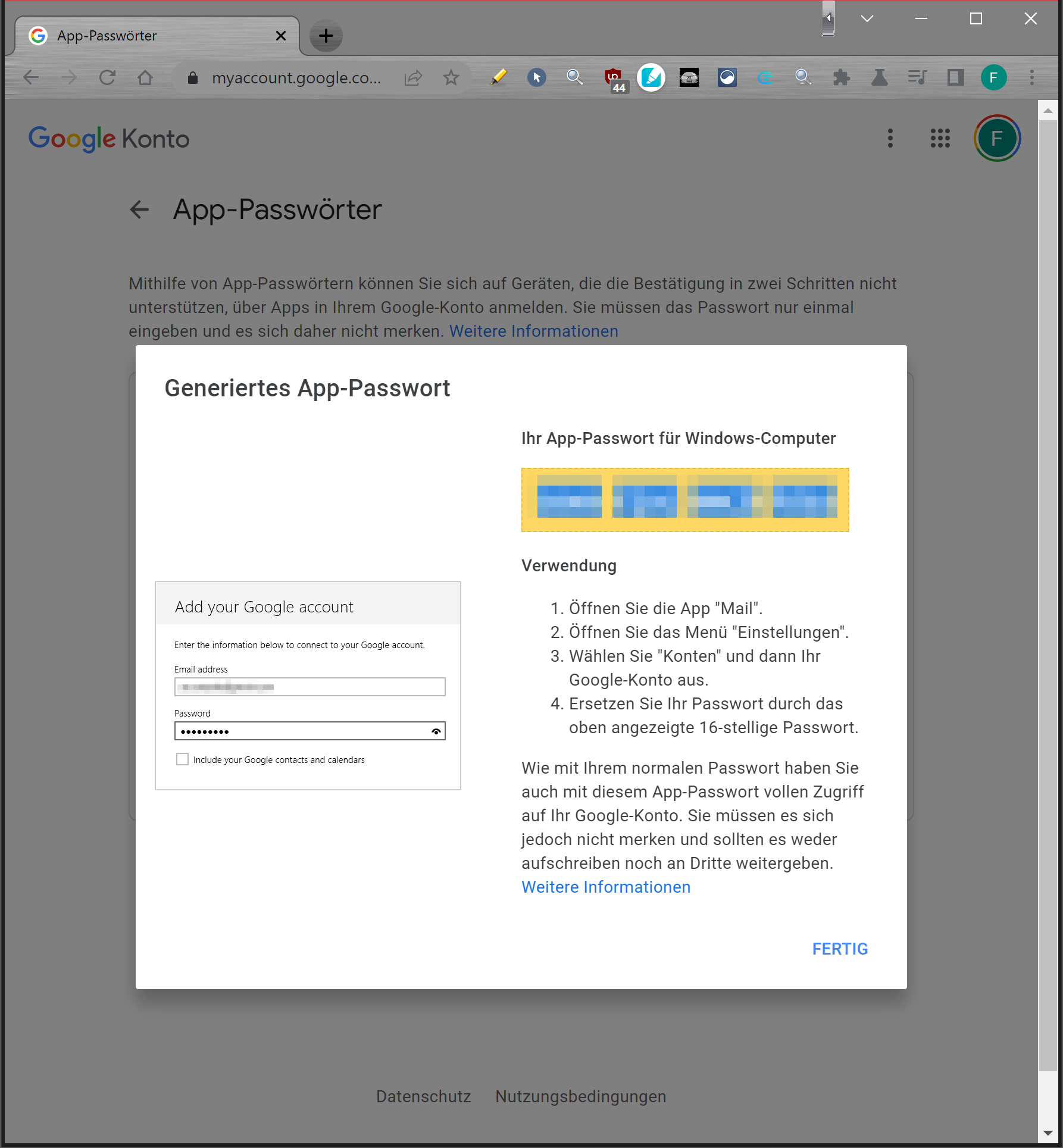Open the Chrome three-dot menu
Viewport: 1063px width, 1148px height.
click(x=1032, y=77)
